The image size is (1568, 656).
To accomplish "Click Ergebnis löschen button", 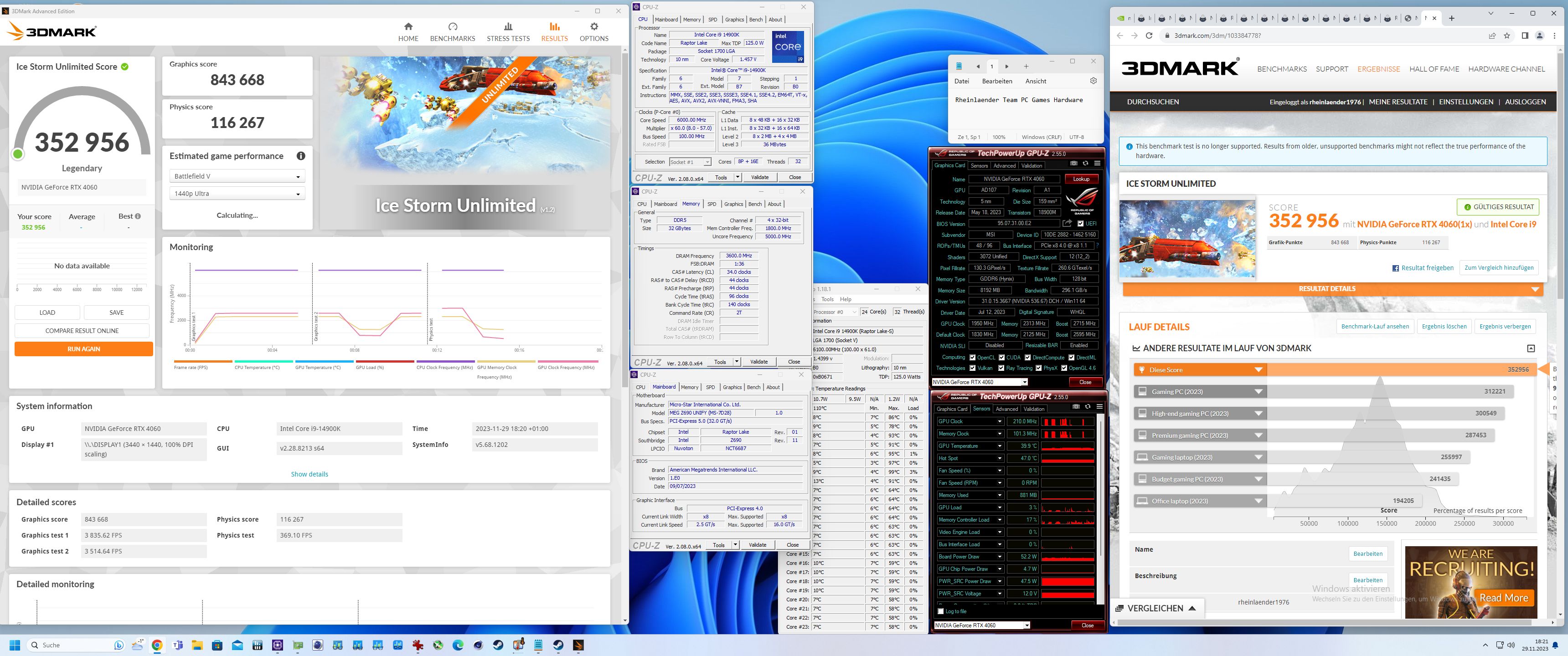I will (x=1444, y=326).
